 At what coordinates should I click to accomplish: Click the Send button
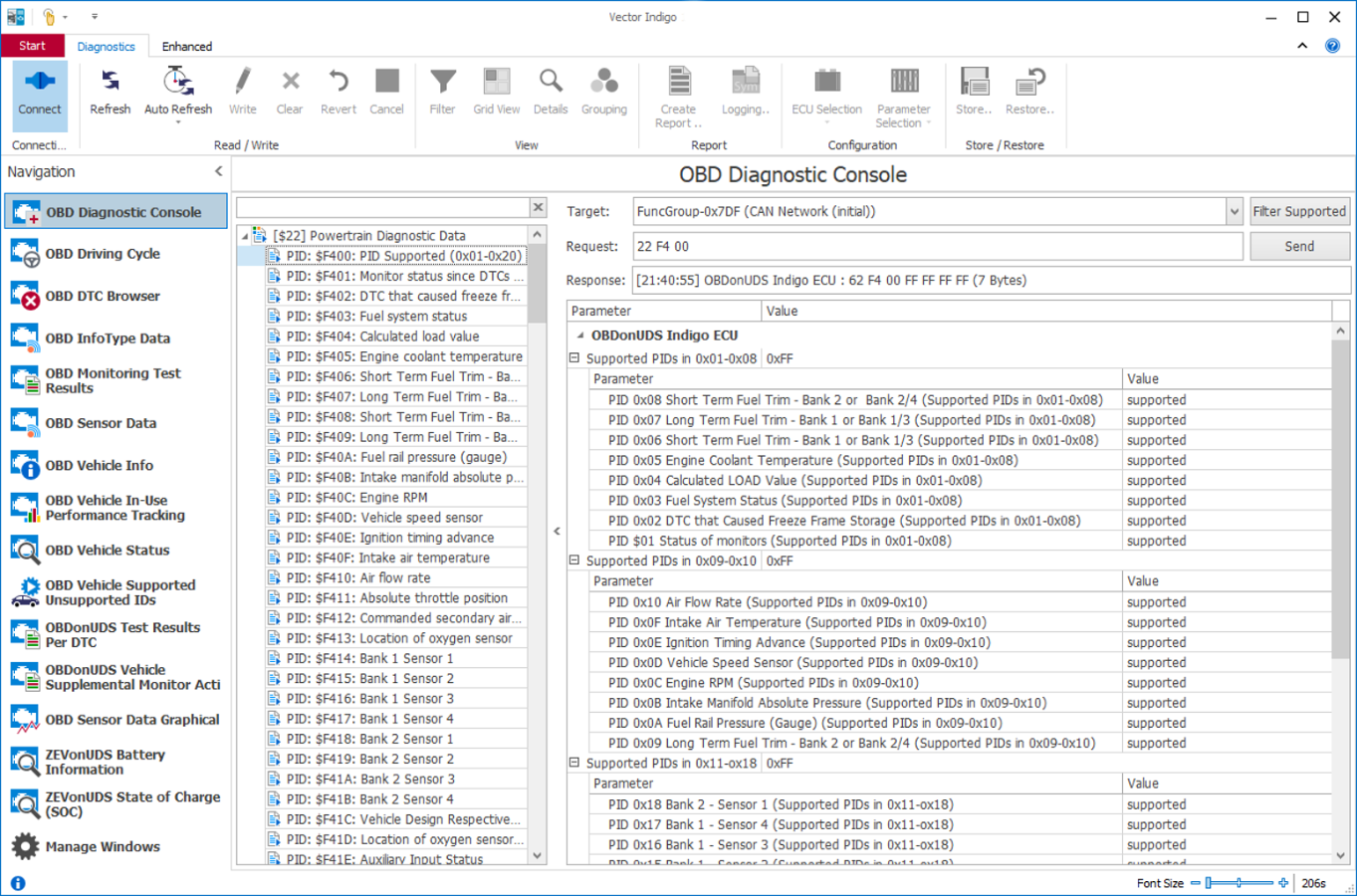point(1299,246)
